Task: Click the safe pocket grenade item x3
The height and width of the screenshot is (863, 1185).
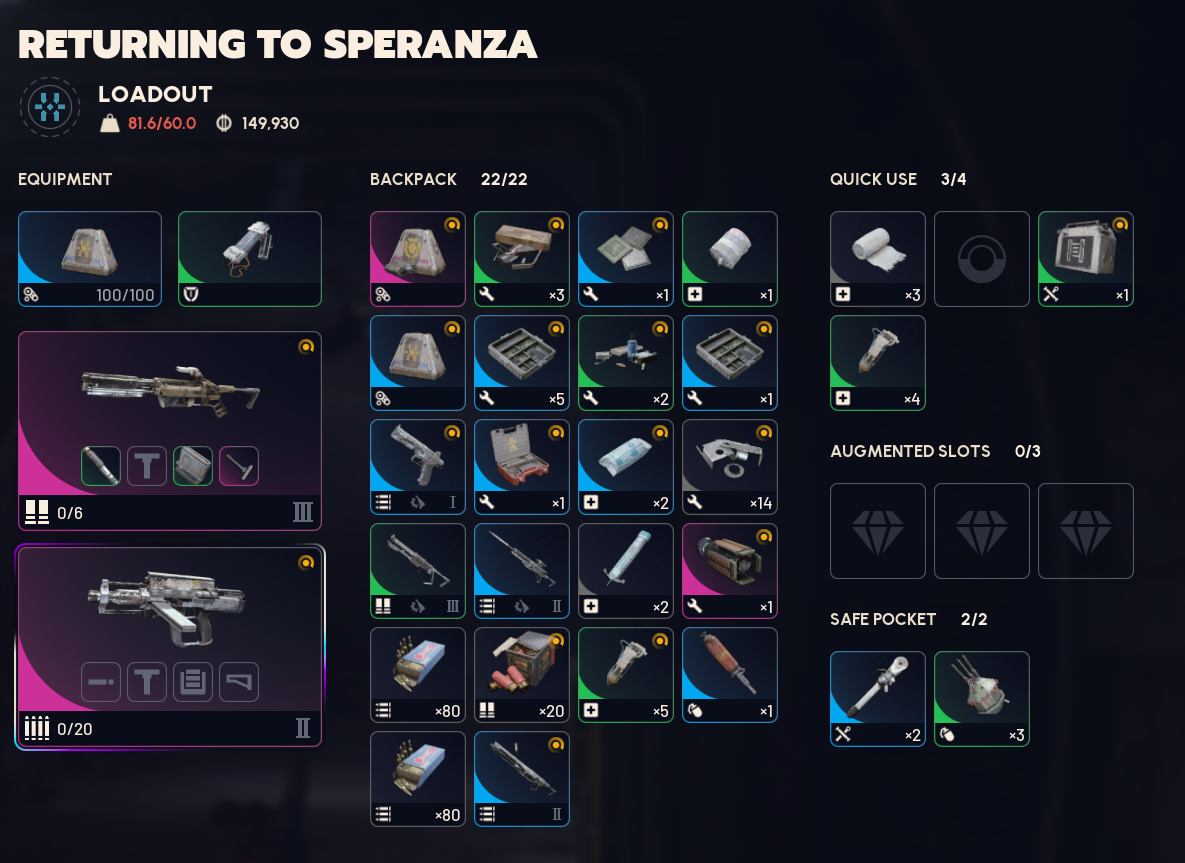Action: click(982, 699)
